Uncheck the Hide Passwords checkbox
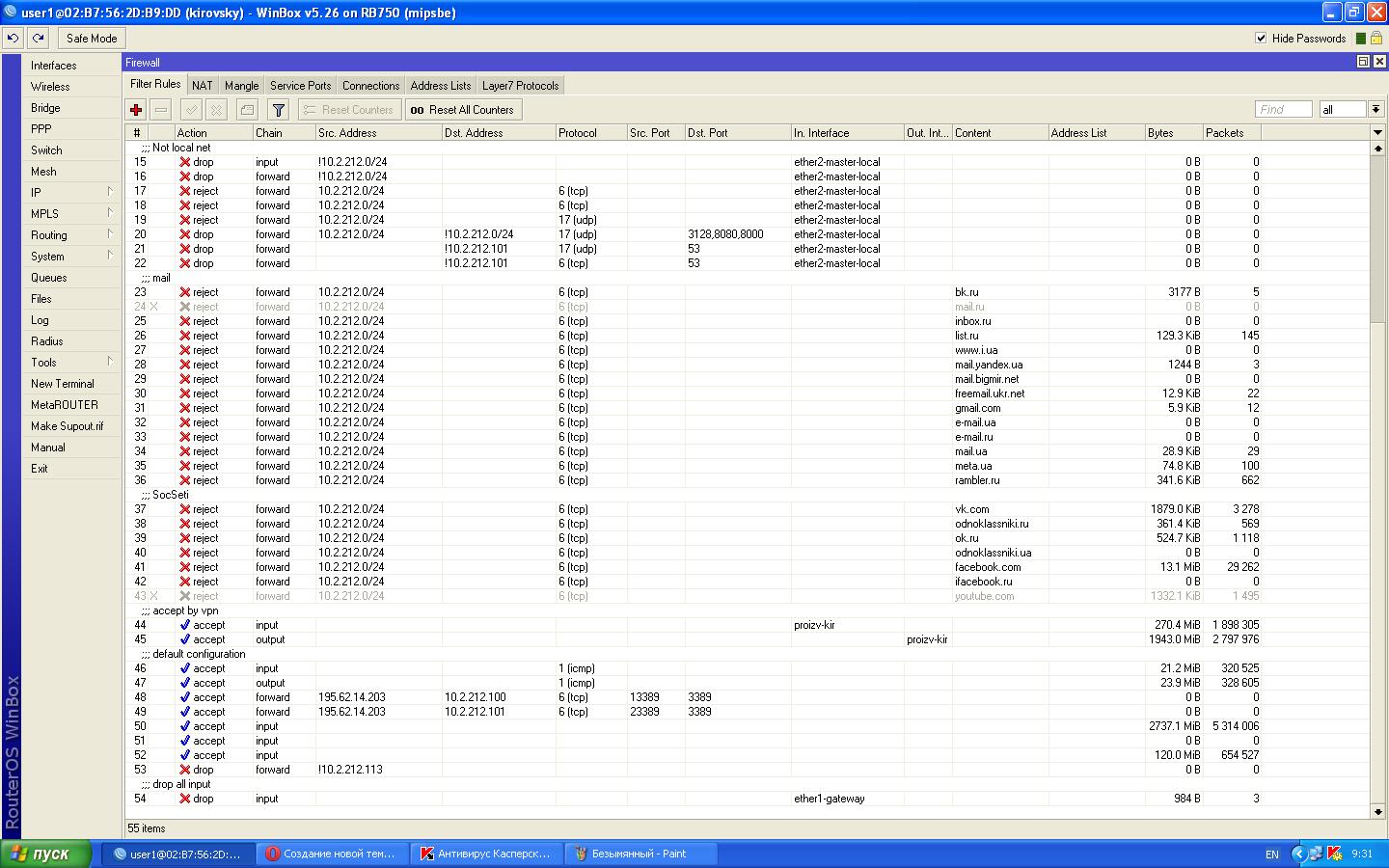This screenshot has width=1389, height=868. point(1261,39)
